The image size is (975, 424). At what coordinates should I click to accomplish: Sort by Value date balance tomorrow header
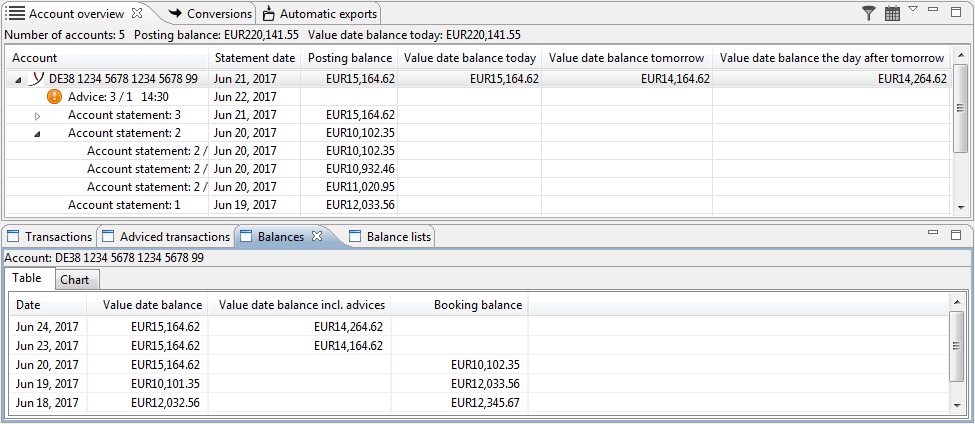click(627, 58)
